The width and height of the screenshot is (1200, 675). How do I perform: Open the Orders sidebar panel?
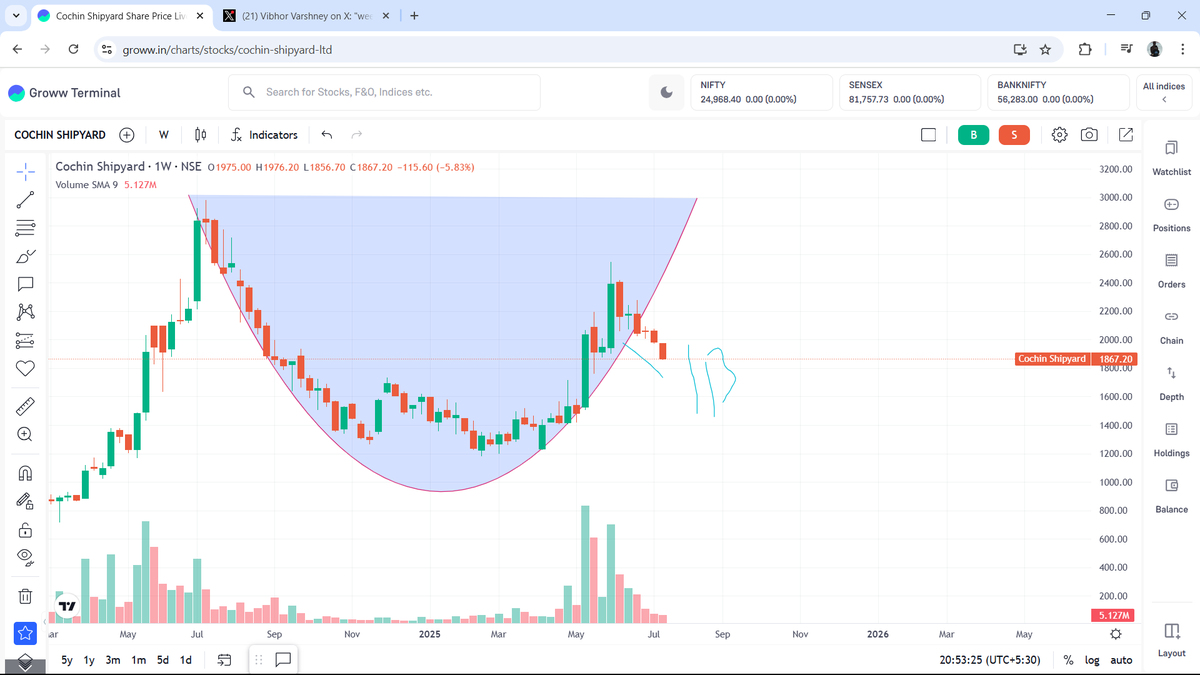coord(1171,271)
